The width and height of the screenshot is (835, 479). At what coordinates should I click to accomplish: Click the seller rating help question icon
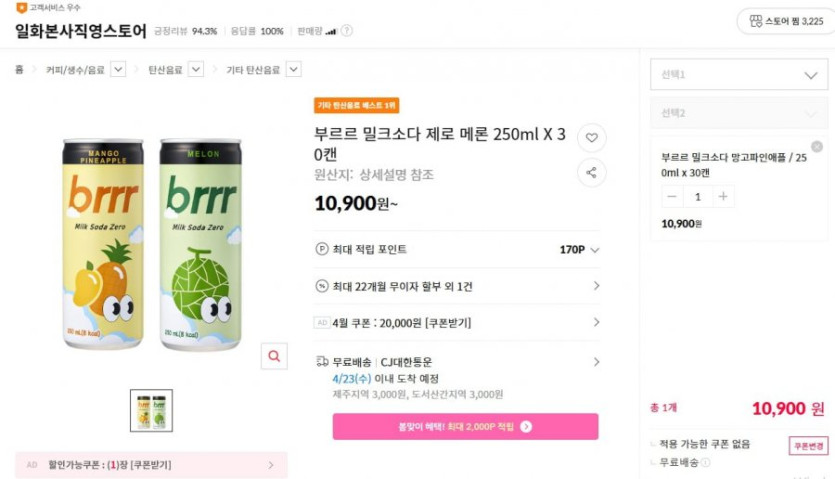click(x=346, y=31)
